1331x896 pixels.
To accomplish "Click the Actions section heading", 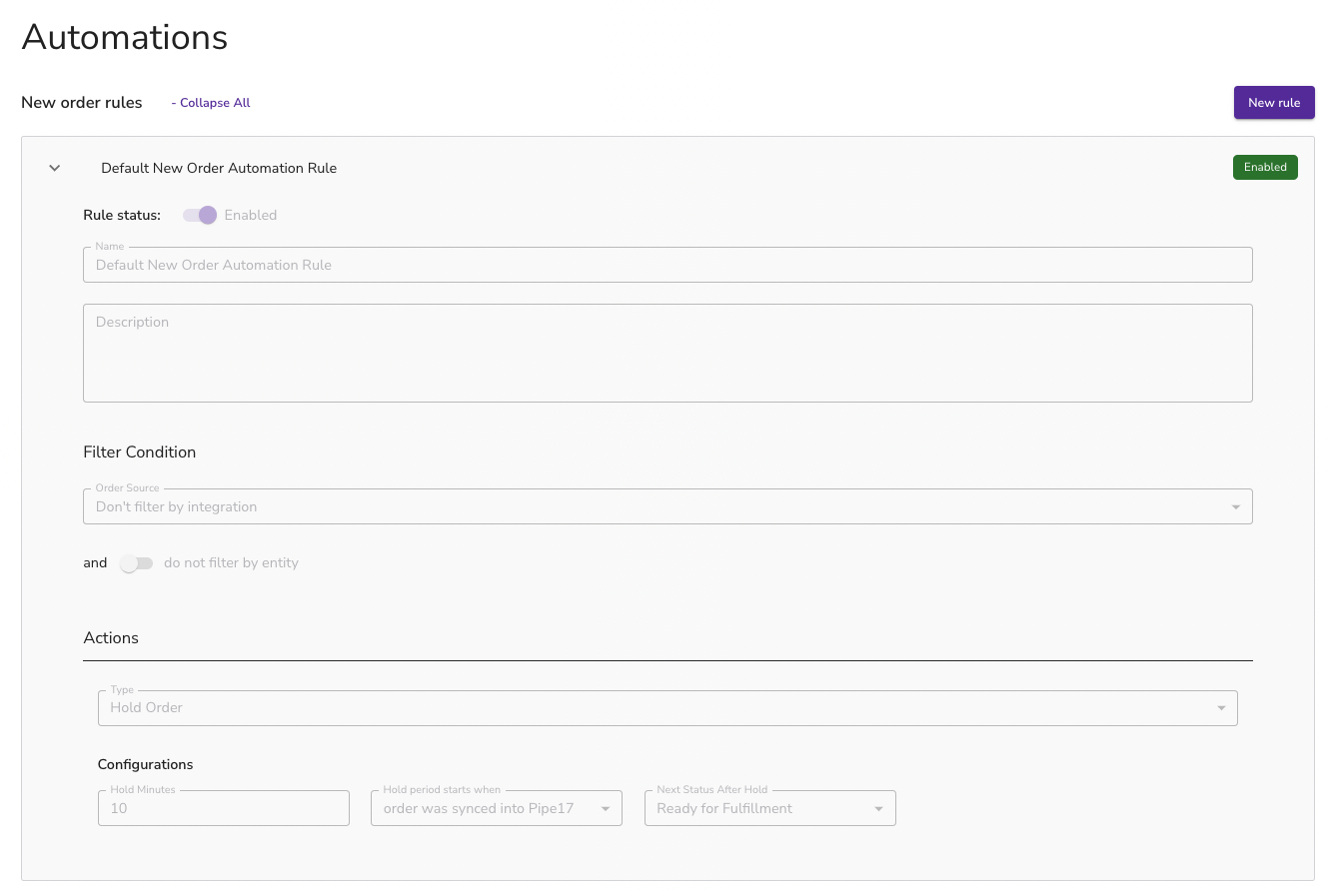I will (111, 638).
